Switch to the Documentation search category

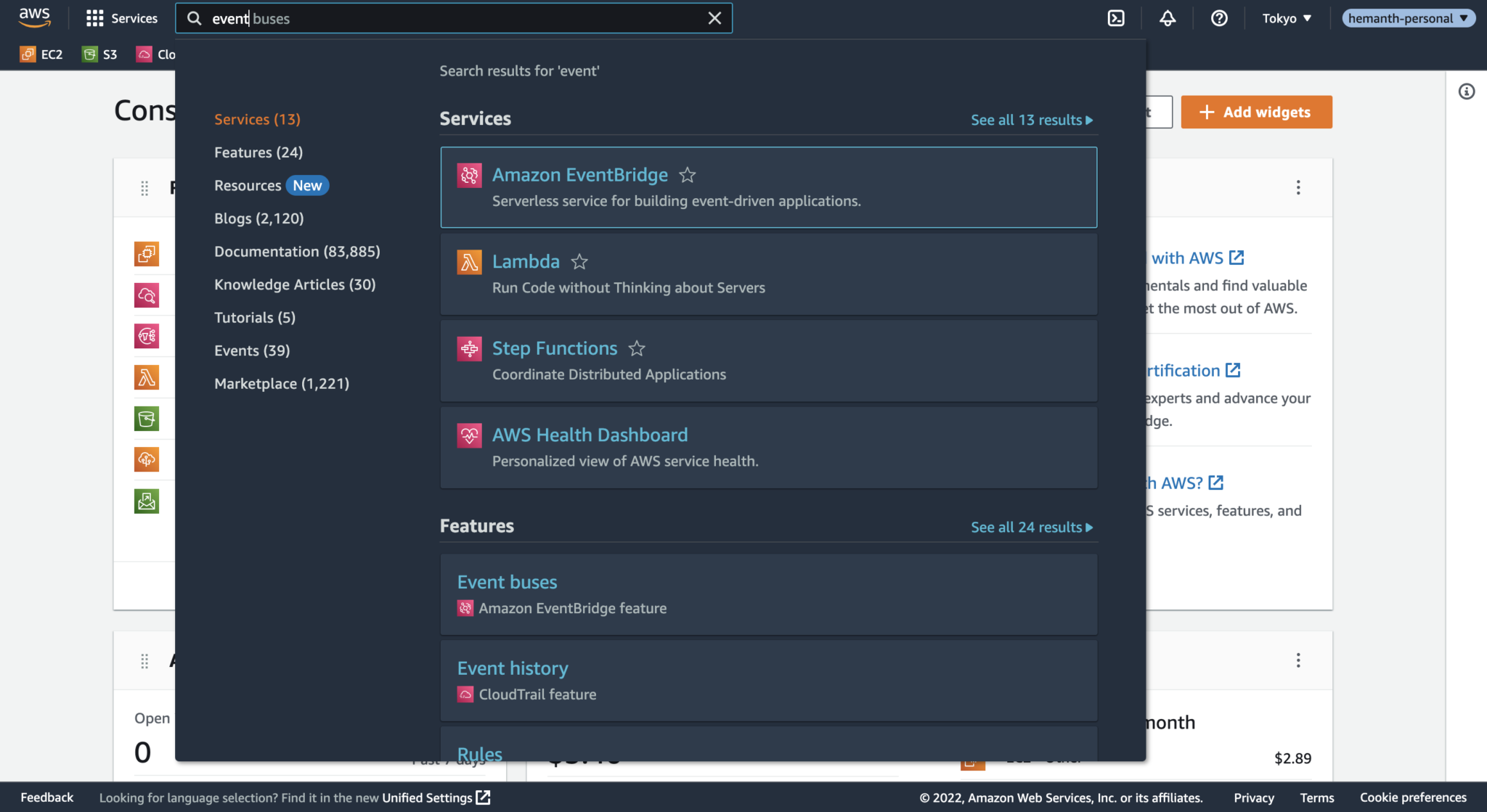(x=296, y=251)
